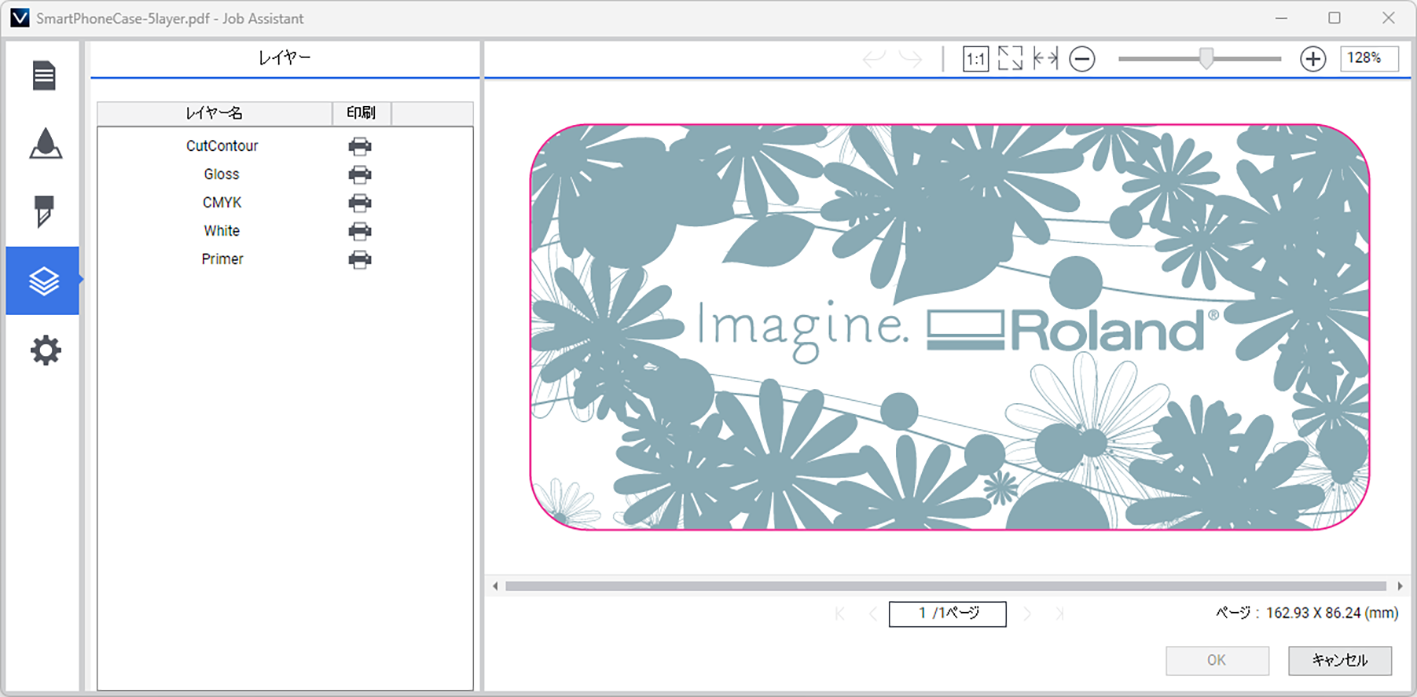This screenshot has height=697, width=1417.
Task: Go to first page button
Action: [840, 614]
